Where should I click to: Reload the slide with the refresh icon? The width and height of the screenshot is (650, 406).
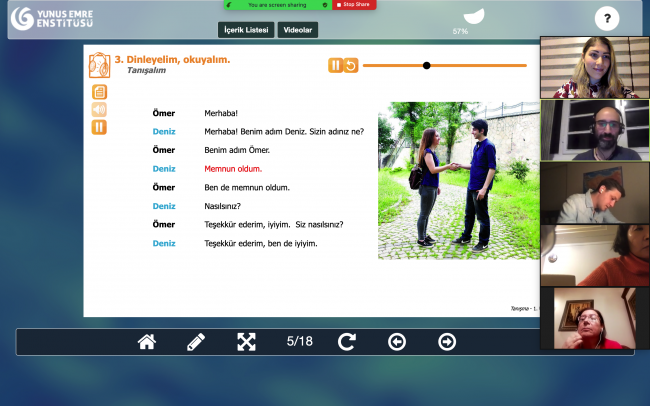(347, 342)
